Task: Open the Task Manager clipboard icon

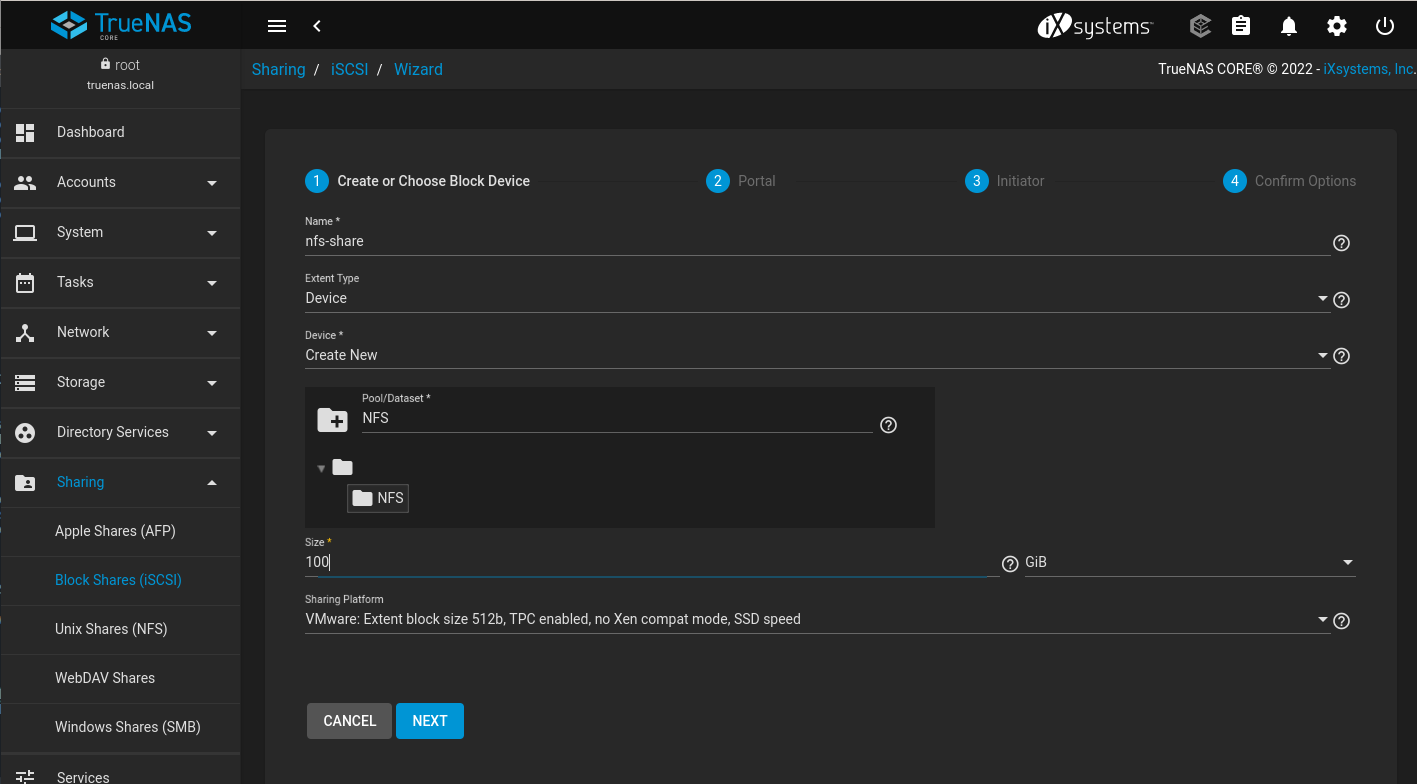Action: [1241, 26]
